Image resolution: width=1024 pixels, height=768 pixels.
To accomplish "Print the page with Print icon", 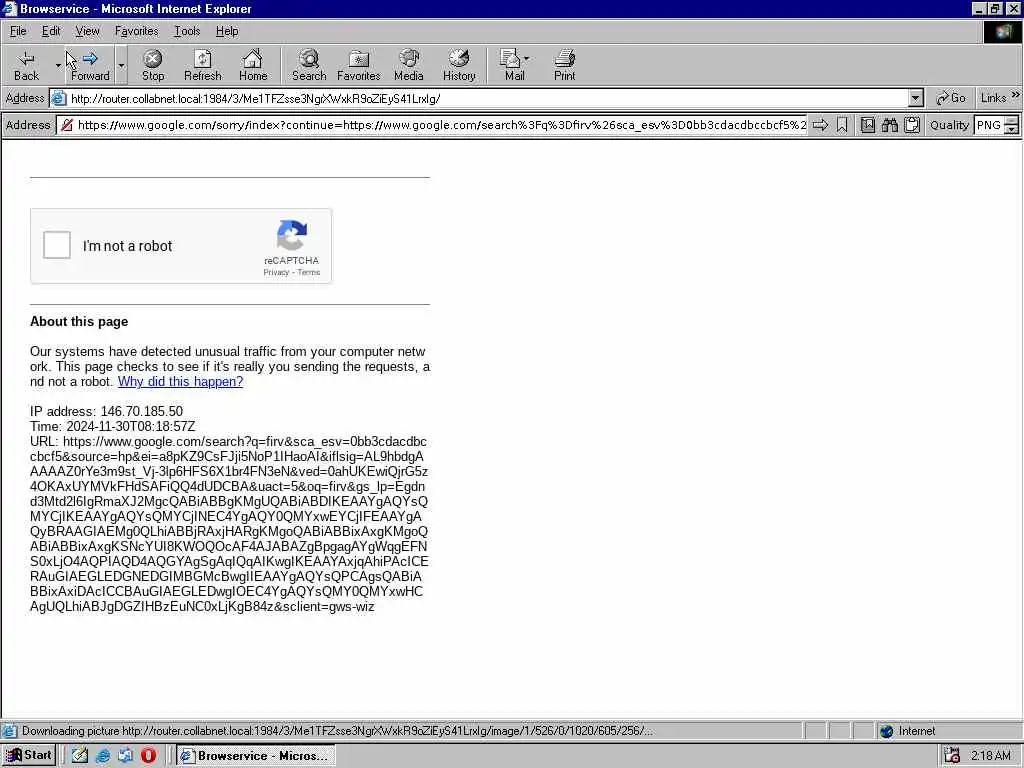I will coord(564,65).
